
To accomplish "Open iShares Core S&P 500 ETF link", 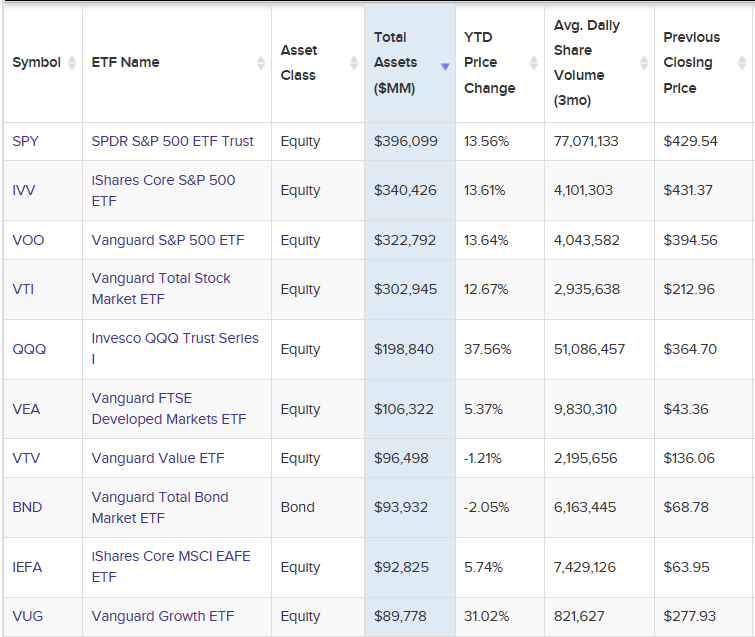I will click(x=163, y=190).
